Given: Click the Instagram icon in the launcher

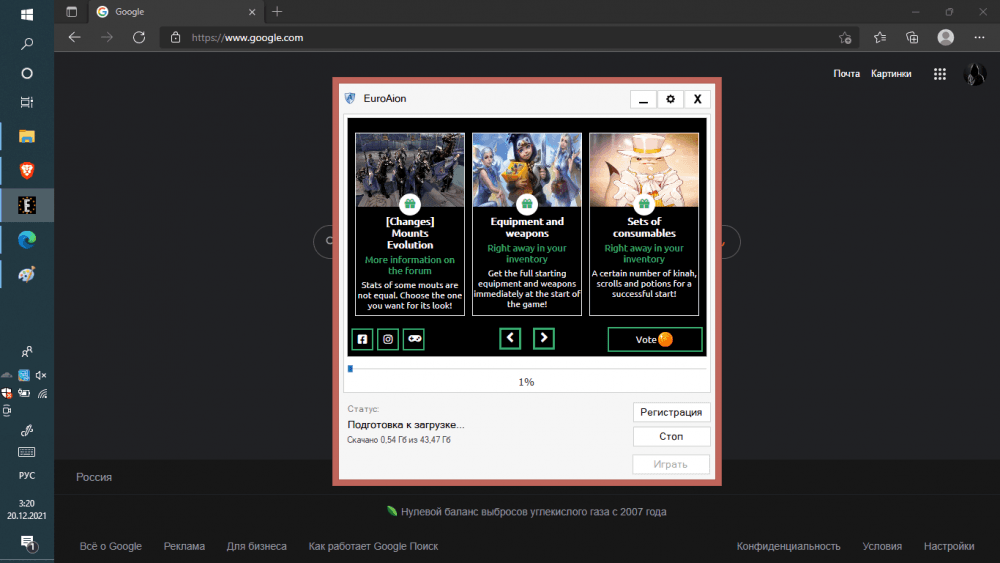Looking at the screenshot, I should [x=388, y=339].
